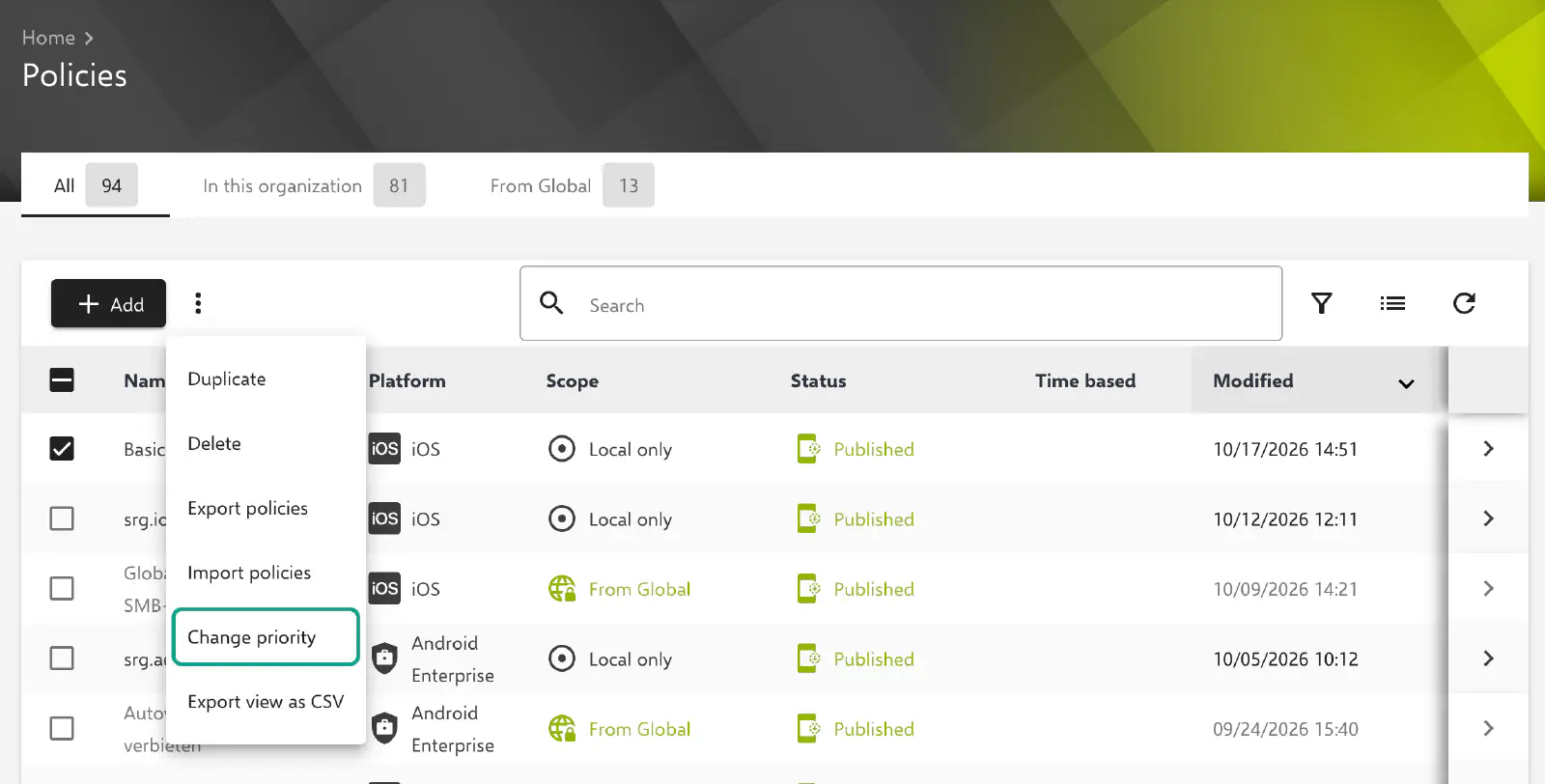Switch to In this organization tab
1545x784 pixels.
click(x=313, y=185)
